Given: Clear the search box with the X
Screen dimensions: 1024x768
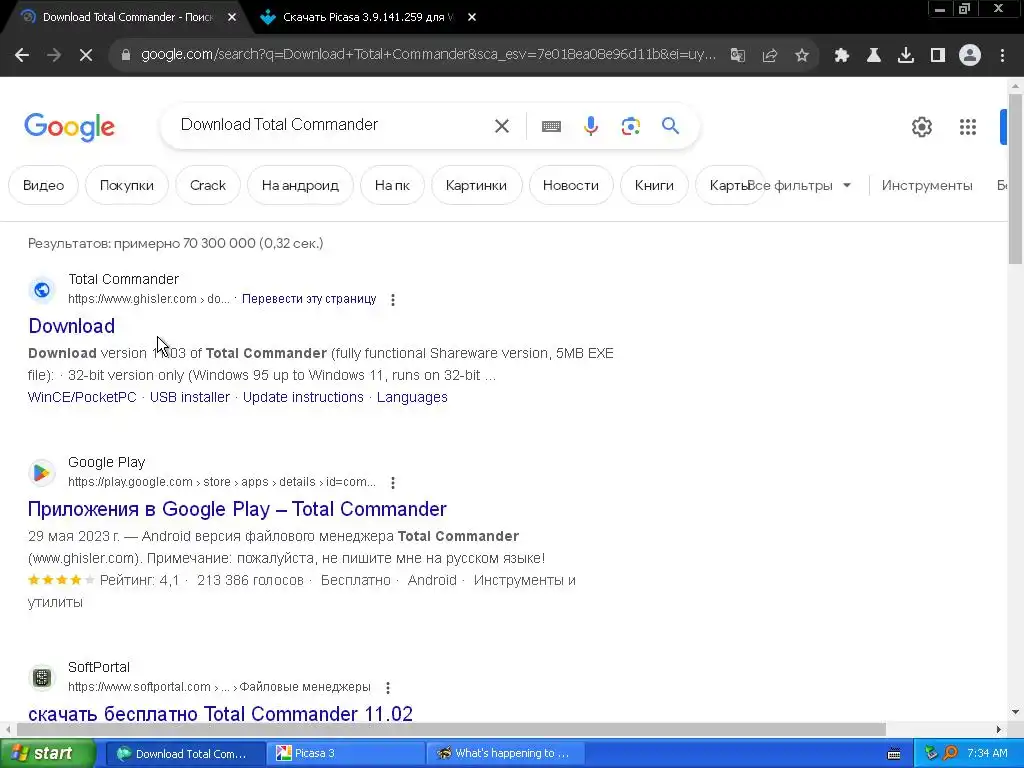Looking at the screenshot, I should click(502, 126).
